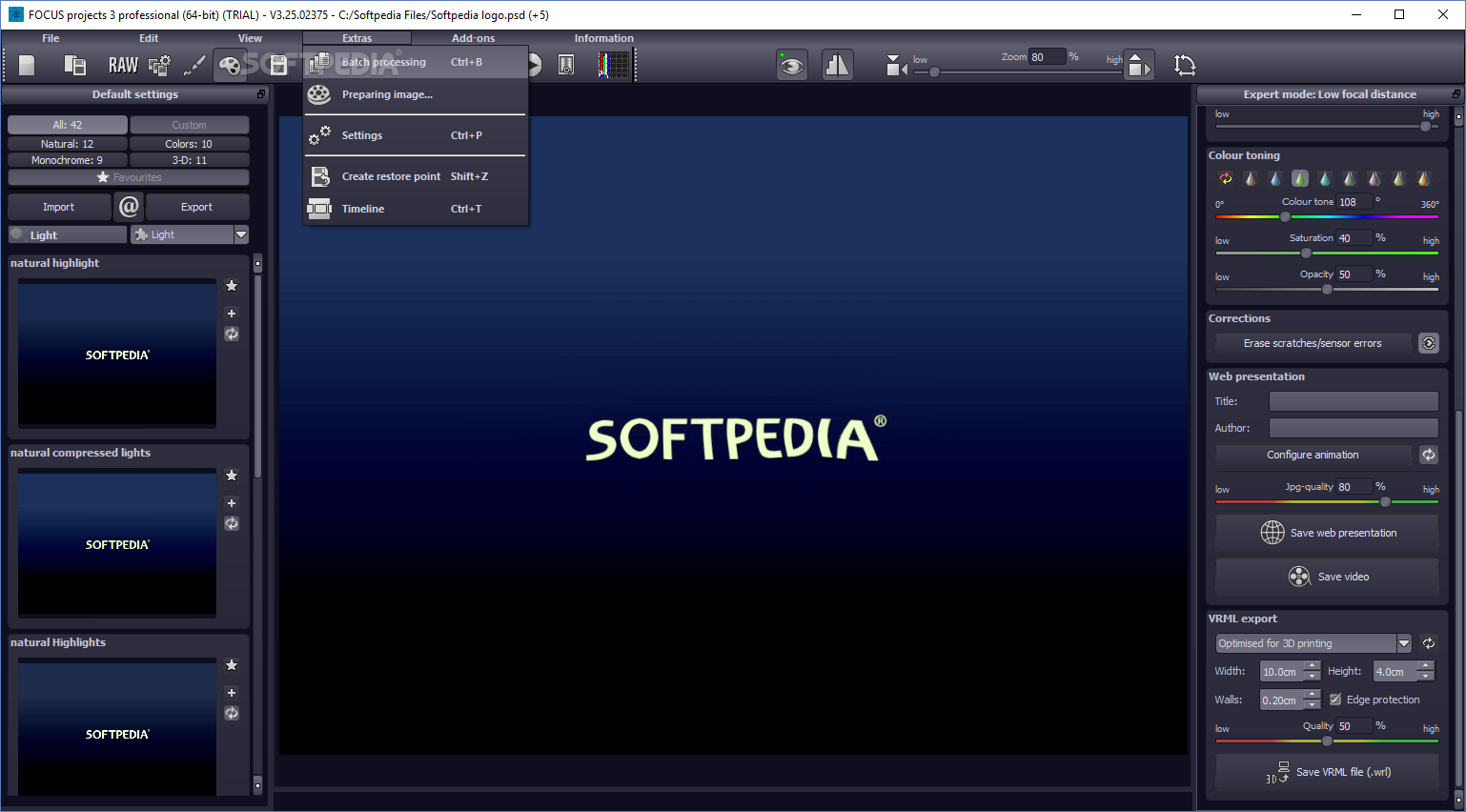The image size is (1466, 812).
Task: Show Favourites presets only
Action: [129, 177]
